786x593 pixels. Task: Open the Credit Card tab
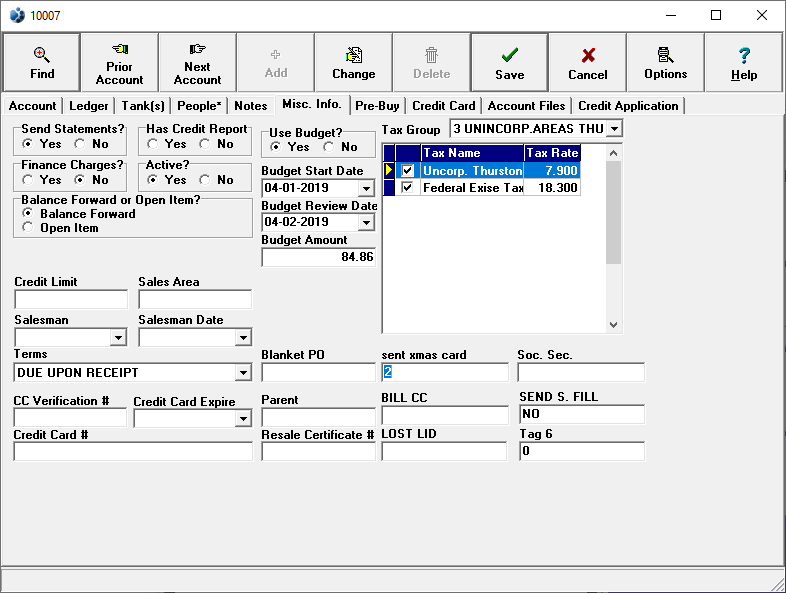coord(443,106)
